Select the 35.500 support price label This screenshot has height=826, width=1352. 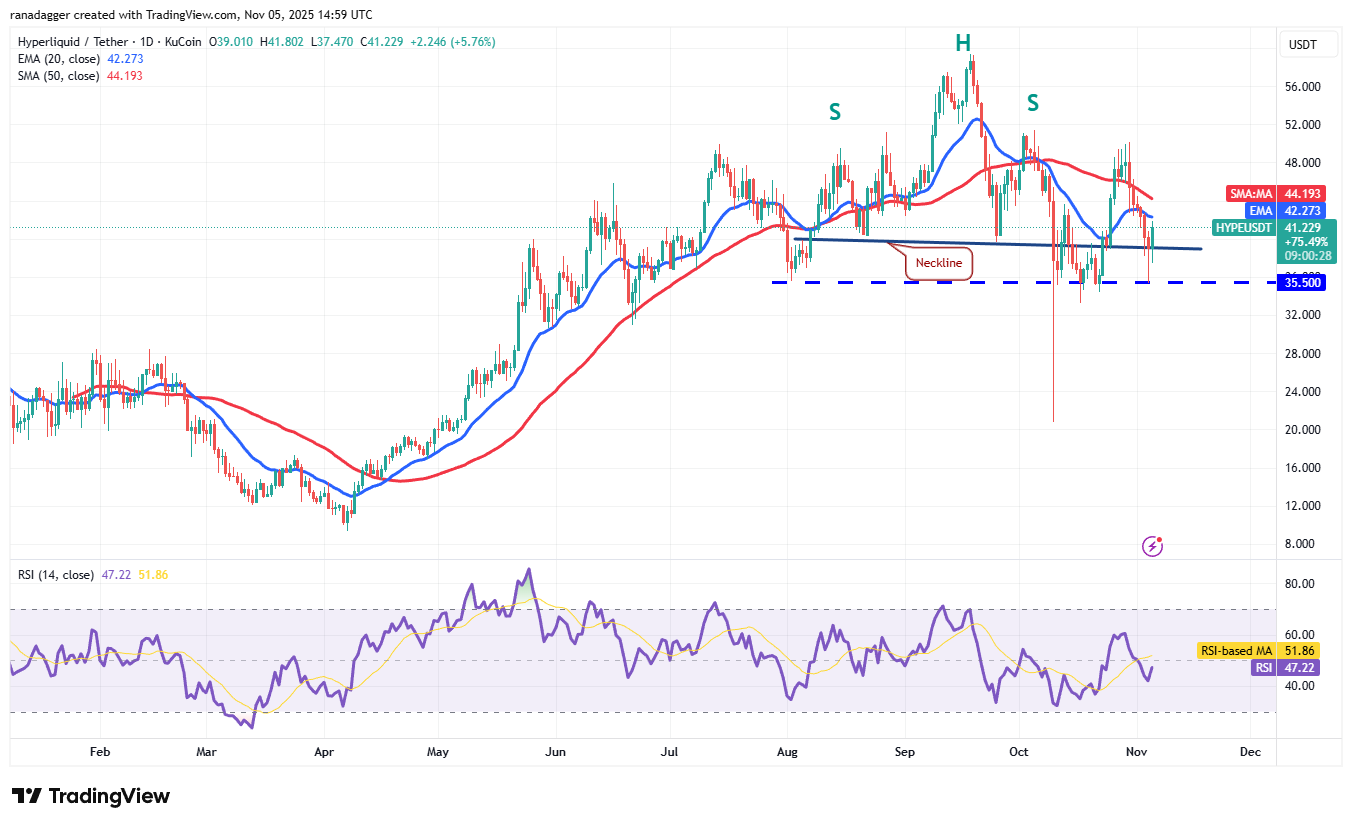point(1305,283)
